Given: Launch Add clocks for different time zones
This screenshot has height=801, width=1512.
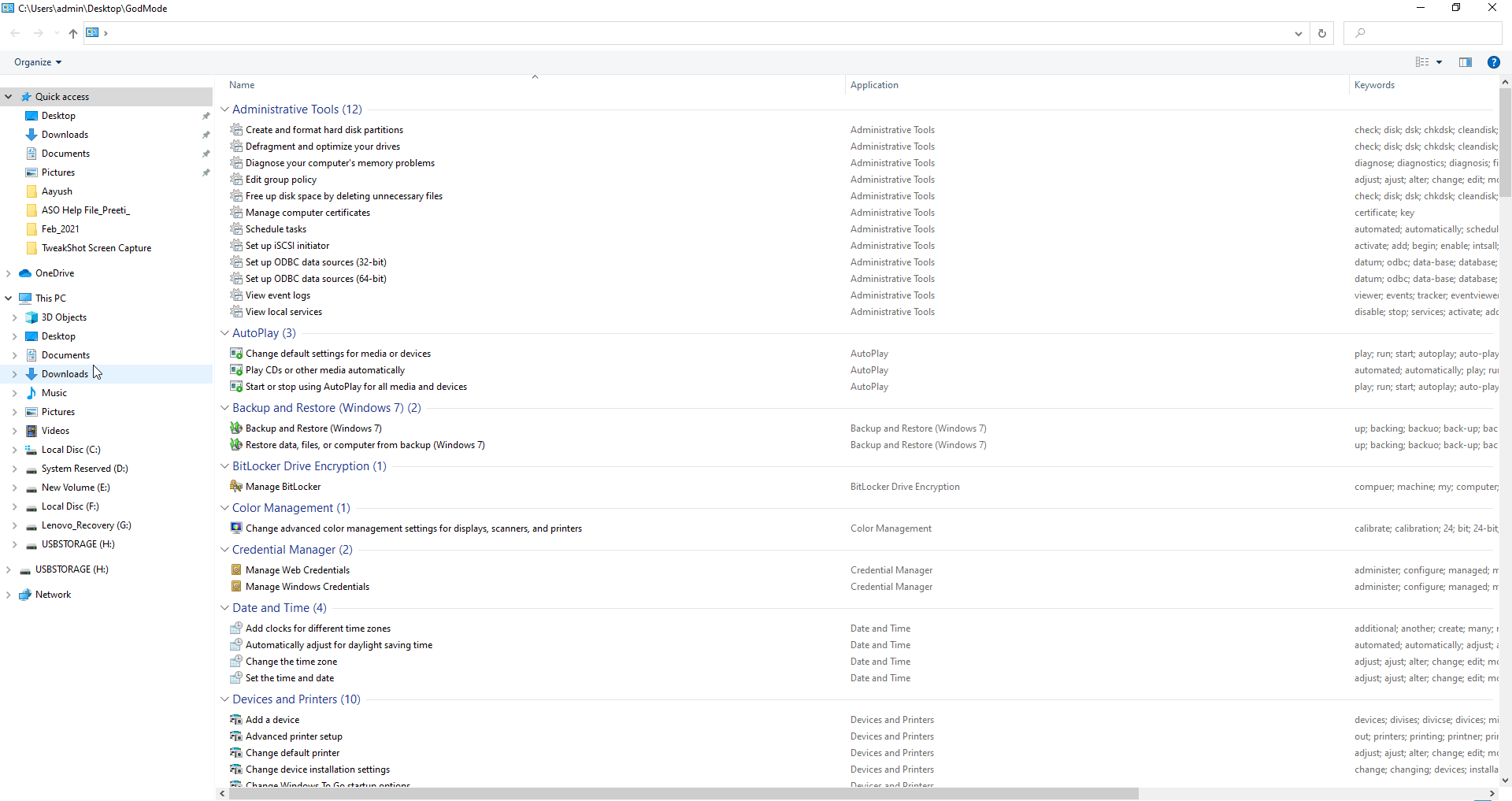Looking at the screenshot, I should 318,628.
